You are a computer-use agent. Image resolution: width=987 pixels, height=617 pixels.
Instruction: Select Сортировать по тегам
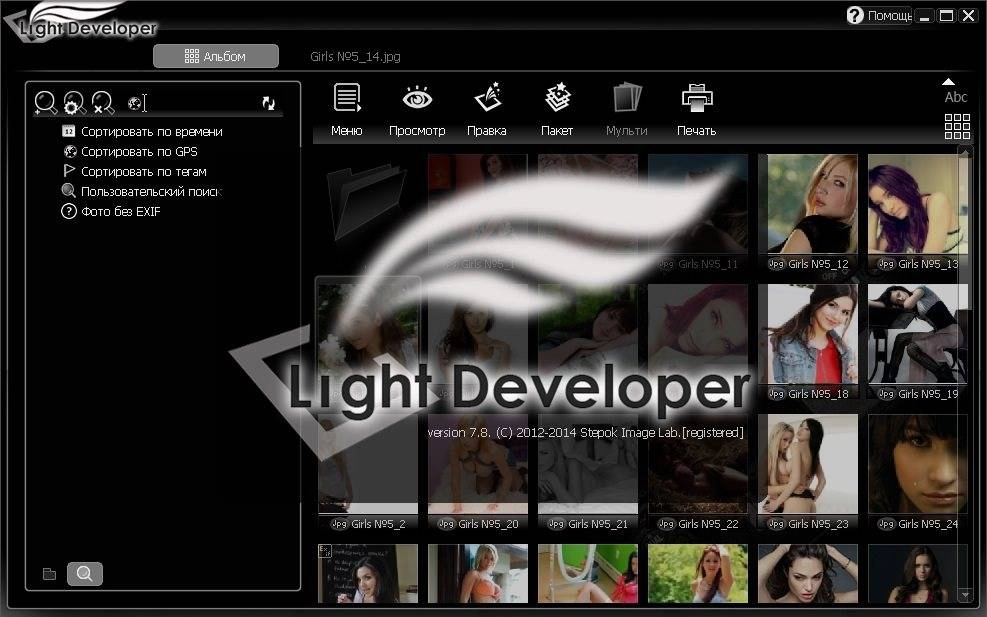134,171
